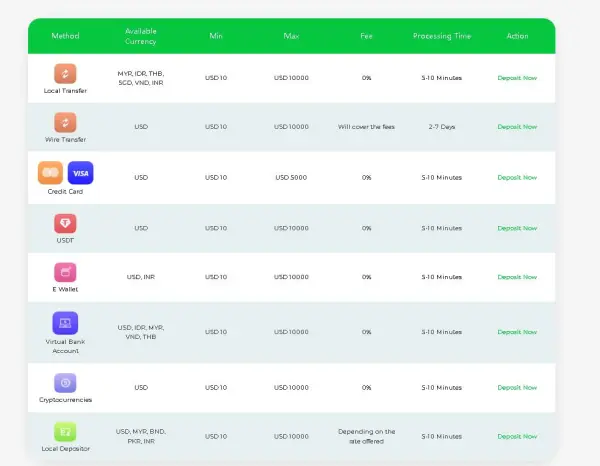This screenshot has height=466, width=600.
Task: Deposit Now via Local Depositor
Action: click(517, 436)
